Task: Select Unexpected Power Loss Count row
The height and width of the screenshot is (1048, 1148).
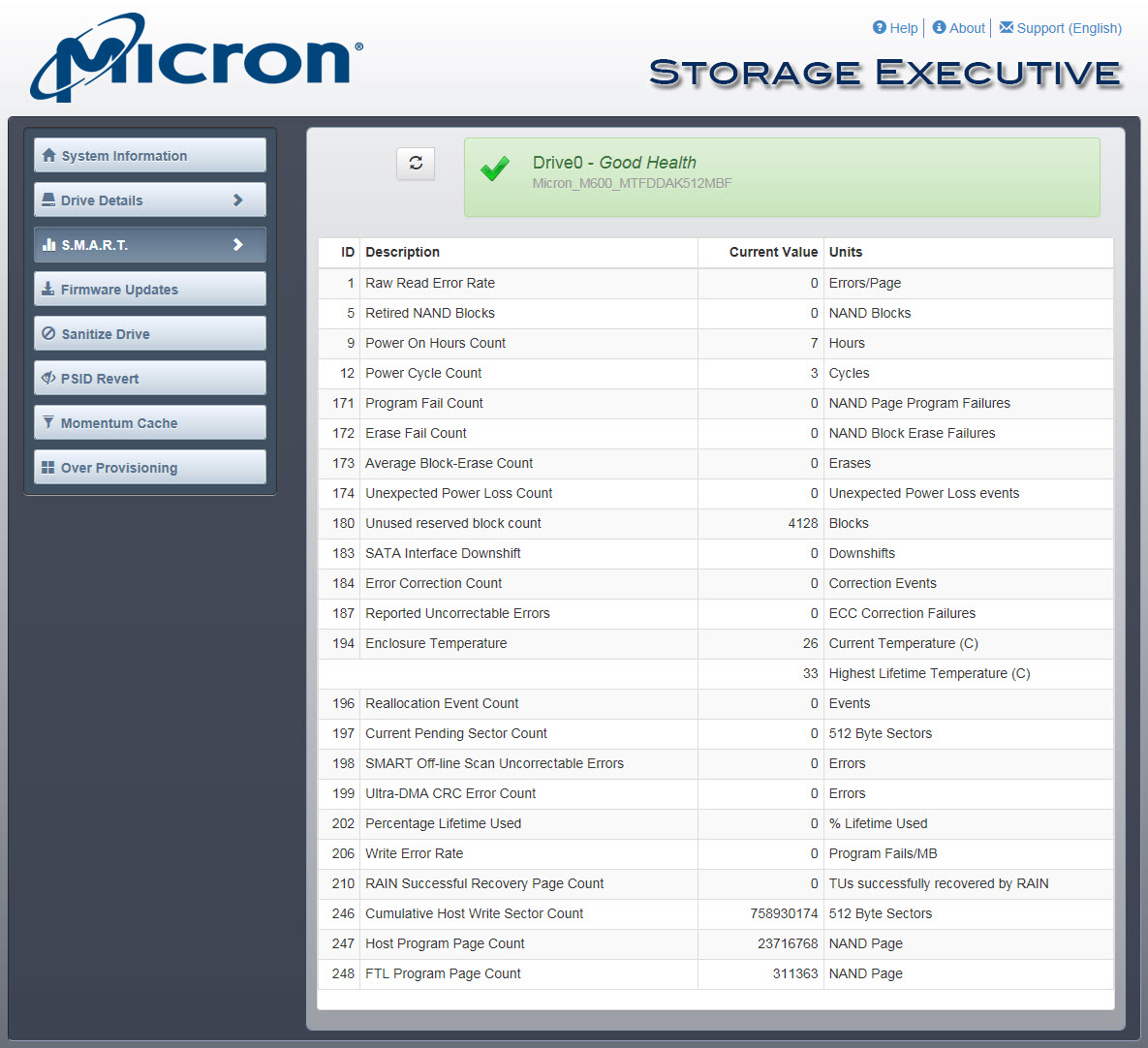Action: click(716, 493)
